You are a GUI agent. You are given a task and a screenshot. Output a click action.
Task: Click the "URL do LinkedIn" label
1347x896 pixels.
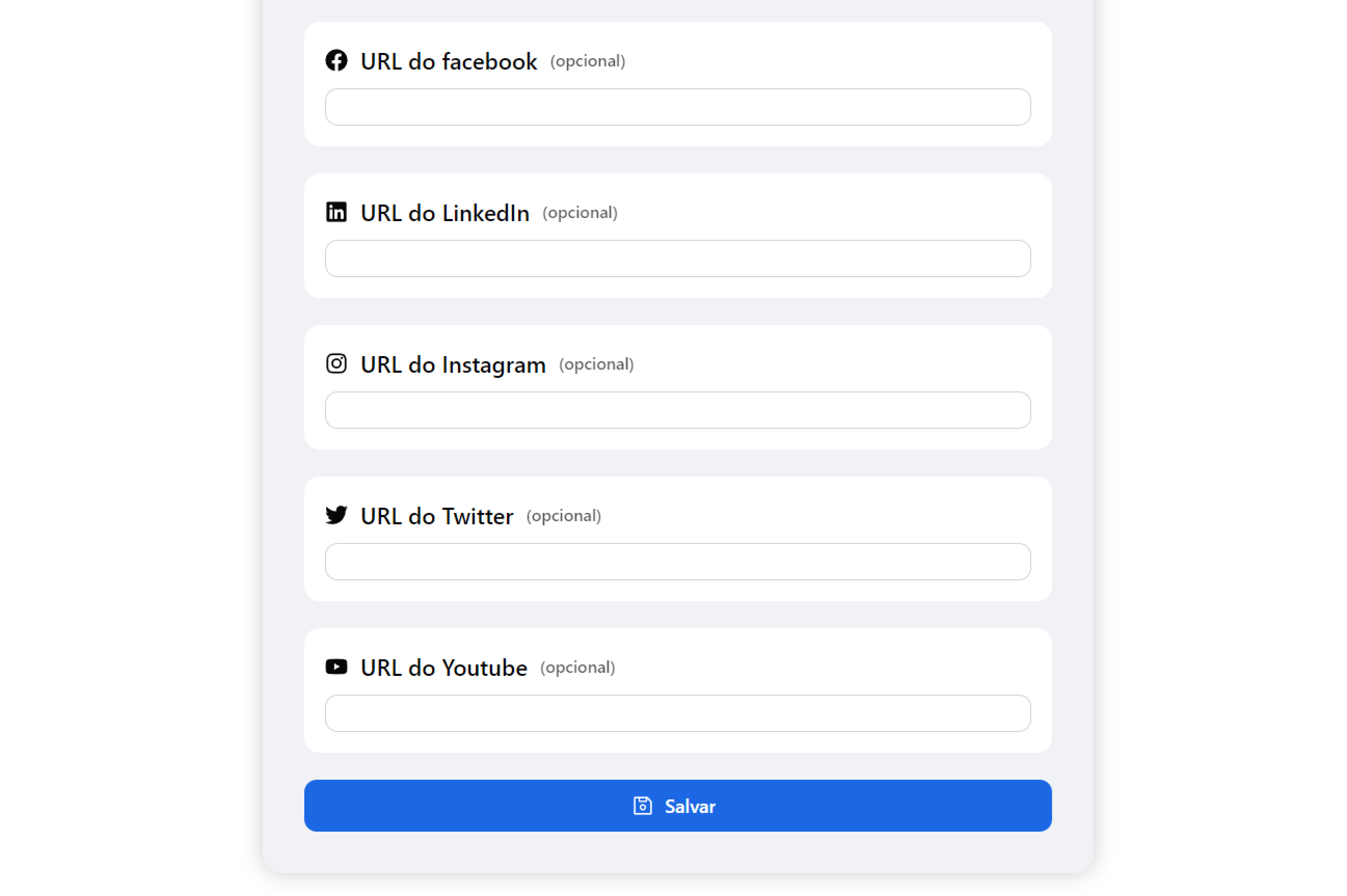(x=444, y=213)
